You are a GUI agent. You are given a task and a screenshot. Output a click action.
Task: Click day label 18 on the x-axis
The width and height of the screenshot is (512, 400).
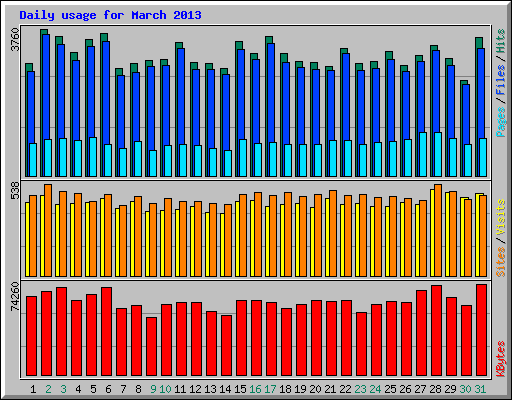285,389
